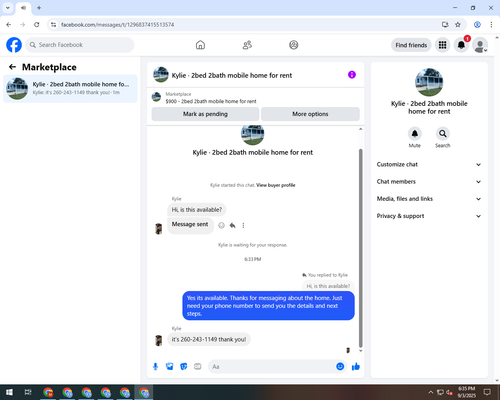The height and width of the screenshot is (400, 500).
Task: Open View buyer profile link
Action: (x=276, y=185)
